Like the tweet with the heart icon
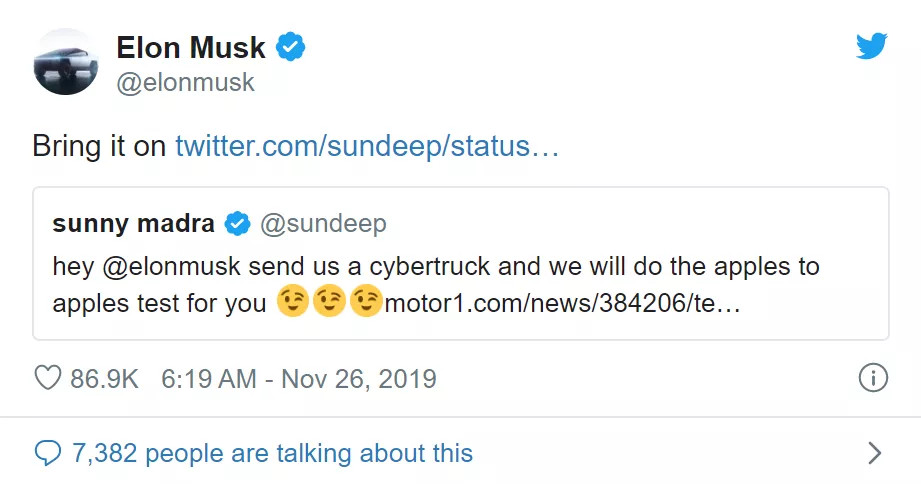Viewport: 921px width, 484px height. click(48, 378)
